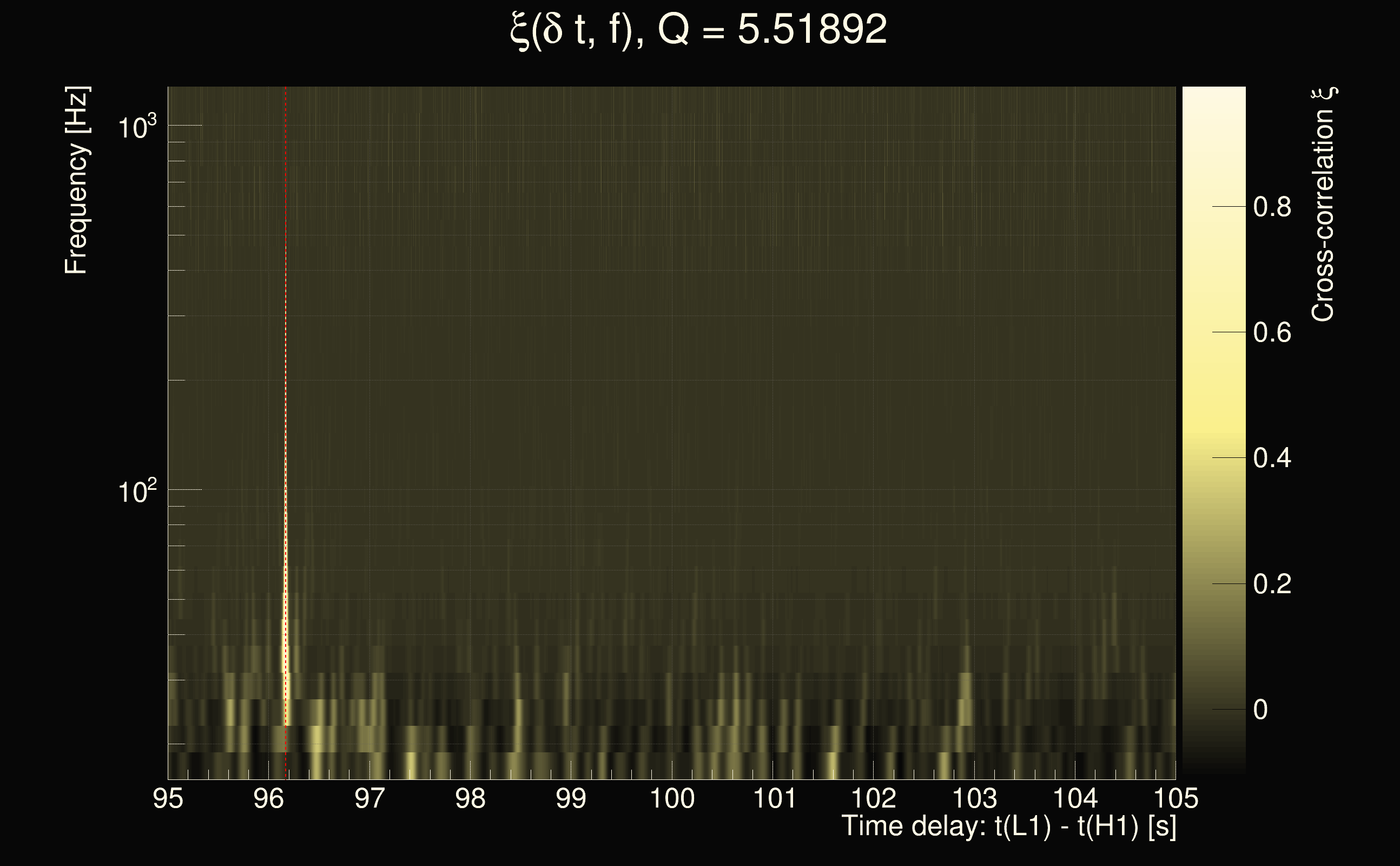Click the Cross-correlation ξ colorbar title

[x=1323, y=204]
